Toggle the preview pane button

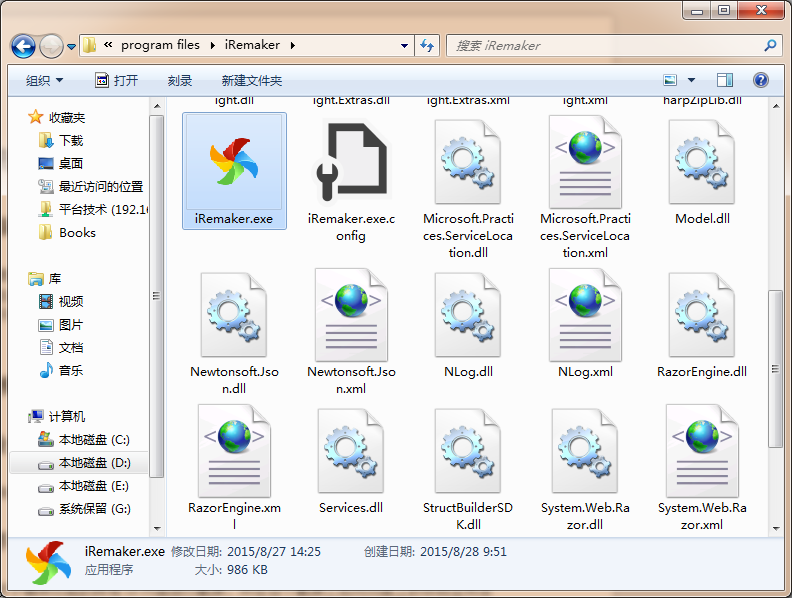[725, 80]
